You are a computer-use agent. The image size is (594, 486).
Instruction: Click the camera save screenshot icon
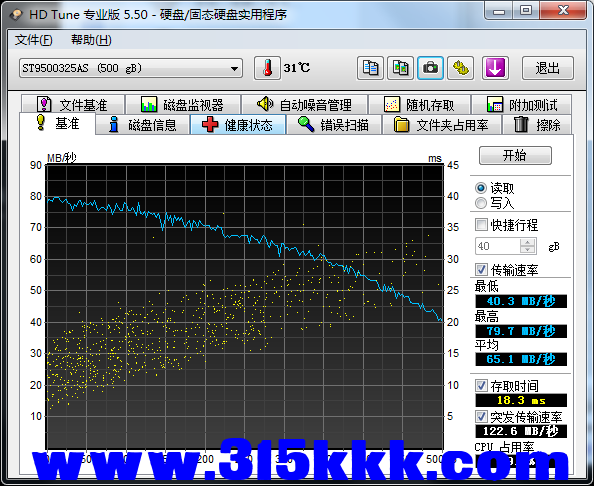coord(430,68)
